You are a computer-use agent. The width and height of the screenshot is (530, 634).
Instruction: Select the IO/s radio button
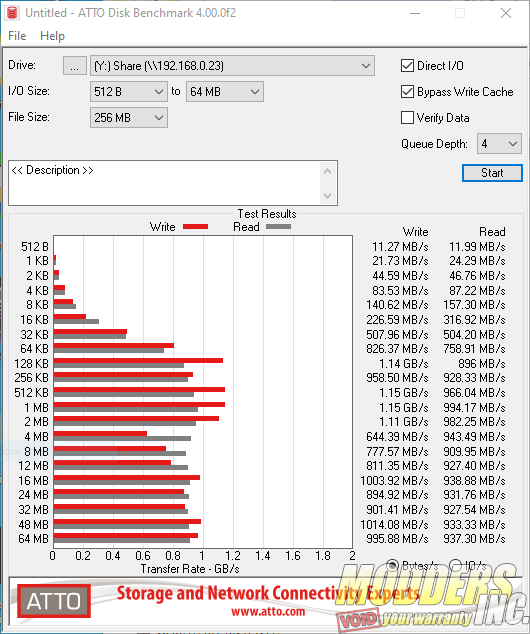pos(456,565)
